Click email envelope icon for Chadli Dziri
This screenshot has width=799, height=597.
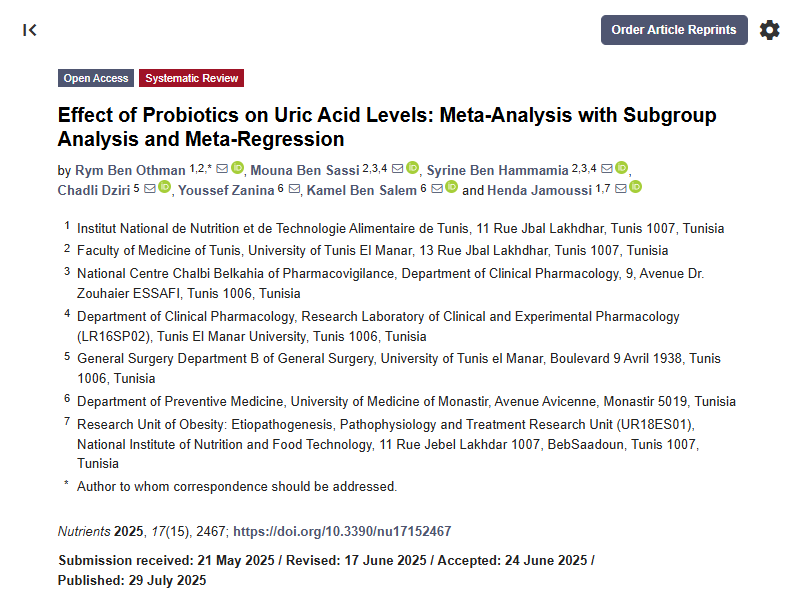(x=150, y=188)
